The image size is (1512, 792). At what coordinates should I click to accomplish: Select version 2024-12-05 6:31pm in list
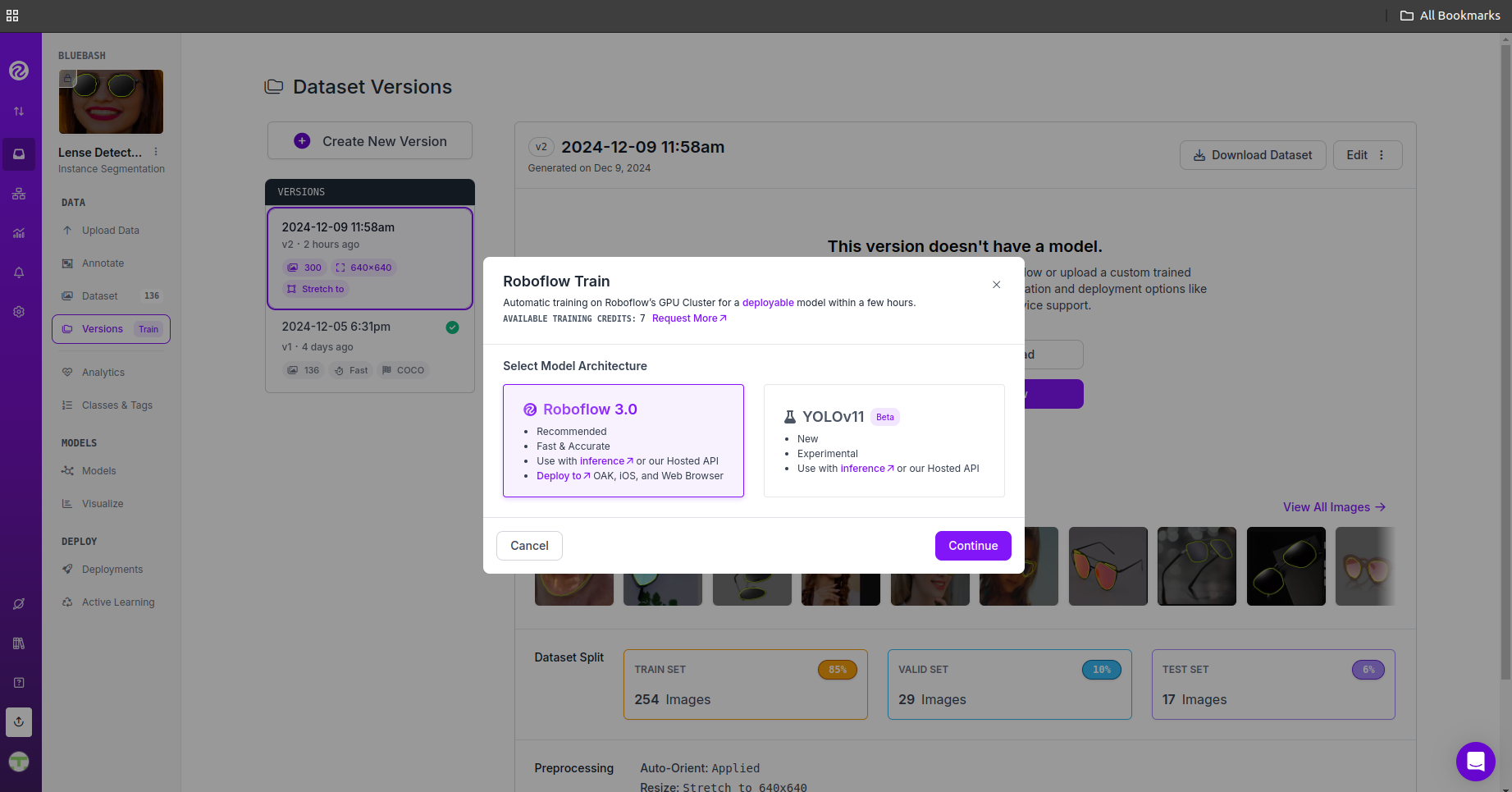(x=370, y=350)
